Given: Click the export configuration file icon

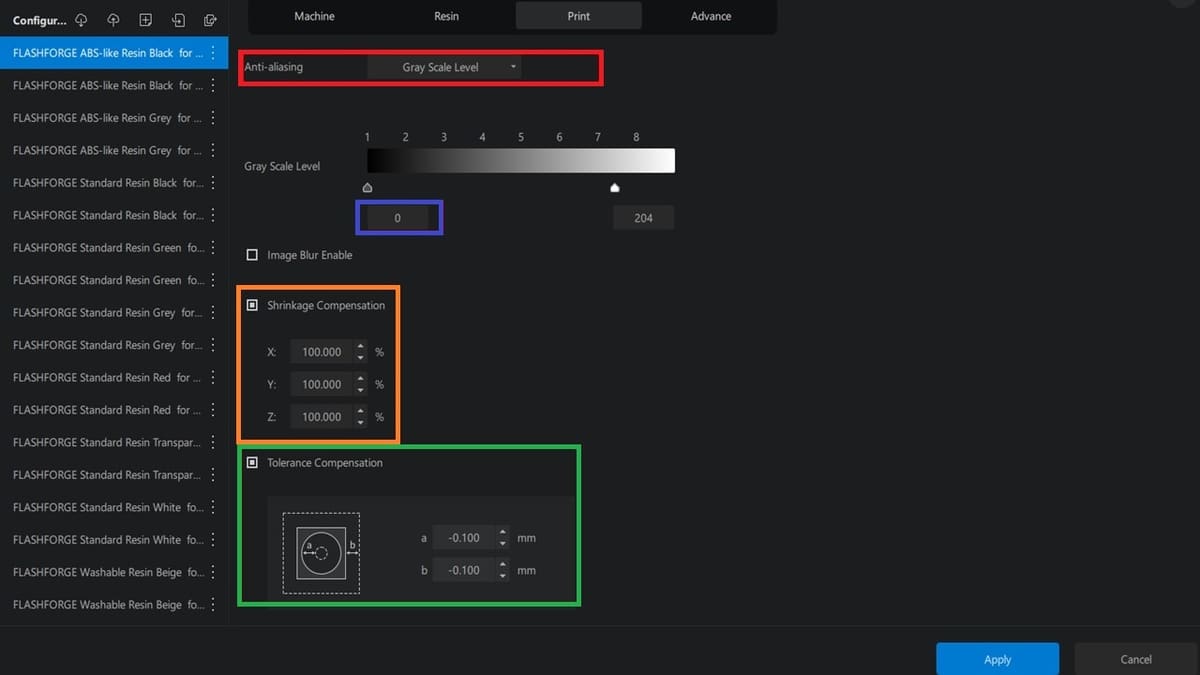Looking at the screenshot, I should click(209, 20).
